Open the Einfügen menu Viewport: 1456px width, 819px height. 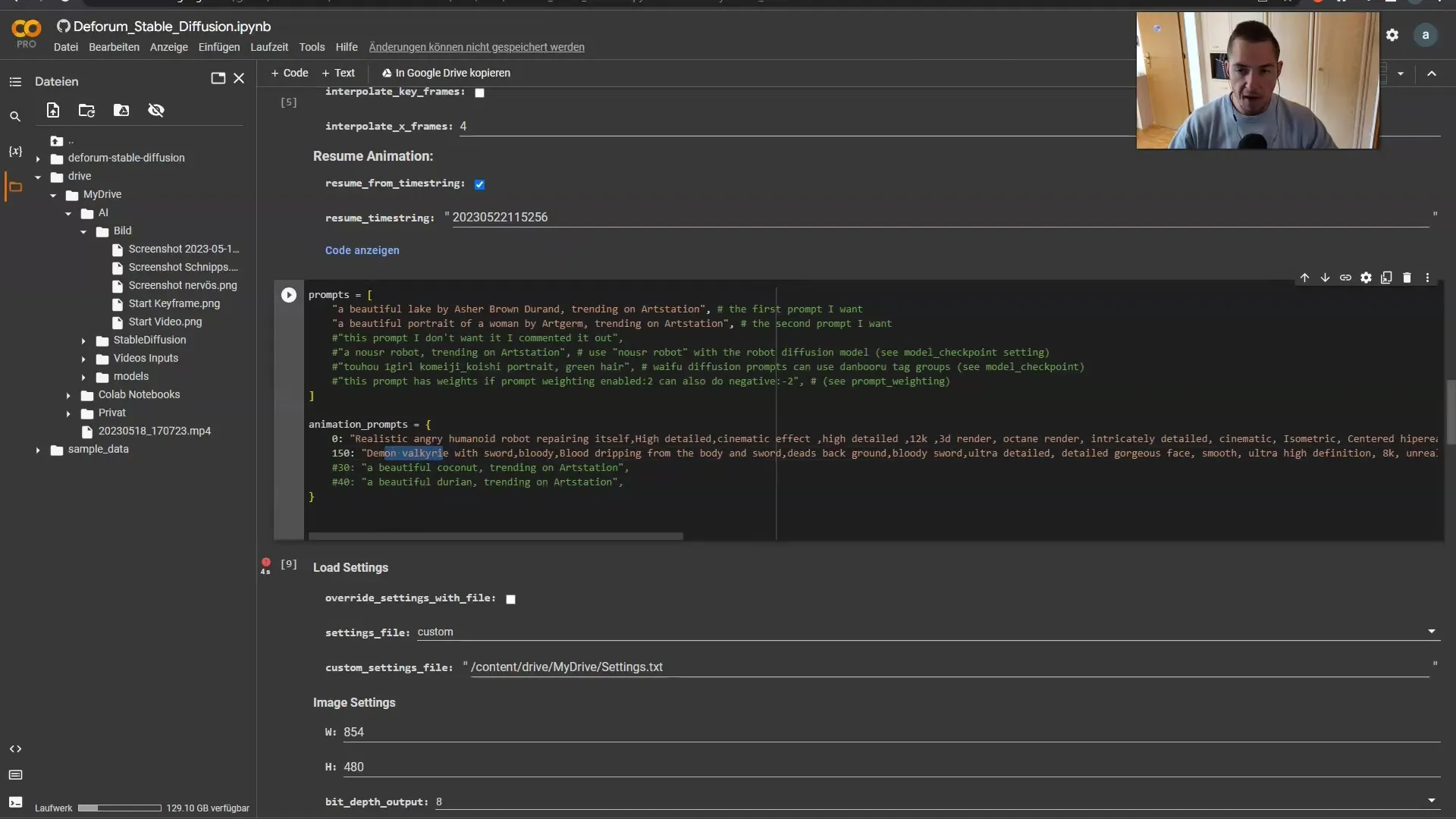tap(219, 47)
